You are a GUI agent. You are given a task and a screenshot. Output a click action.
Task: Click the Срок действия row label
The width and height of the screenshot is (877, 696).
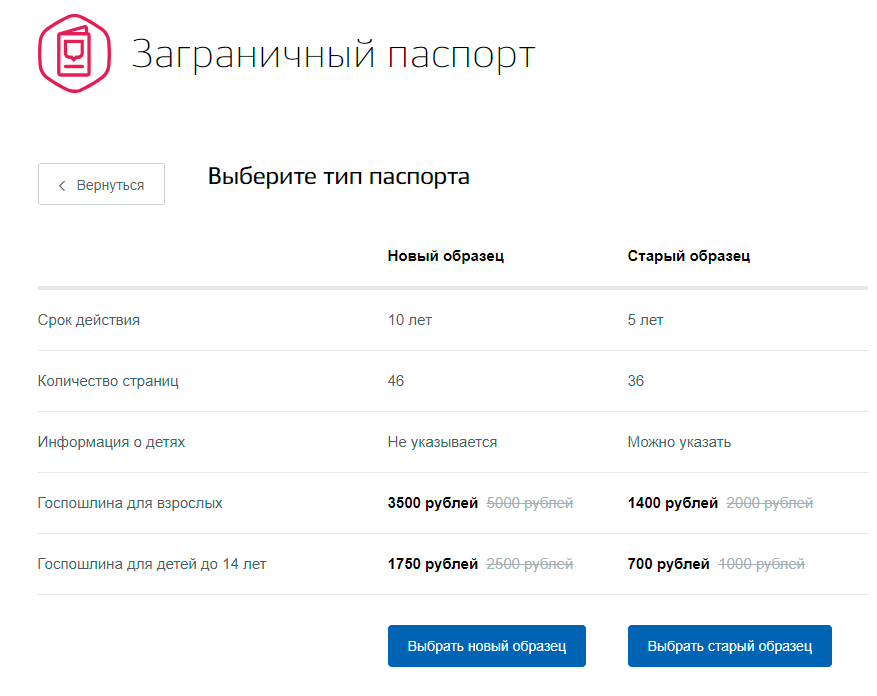[89, 321]
